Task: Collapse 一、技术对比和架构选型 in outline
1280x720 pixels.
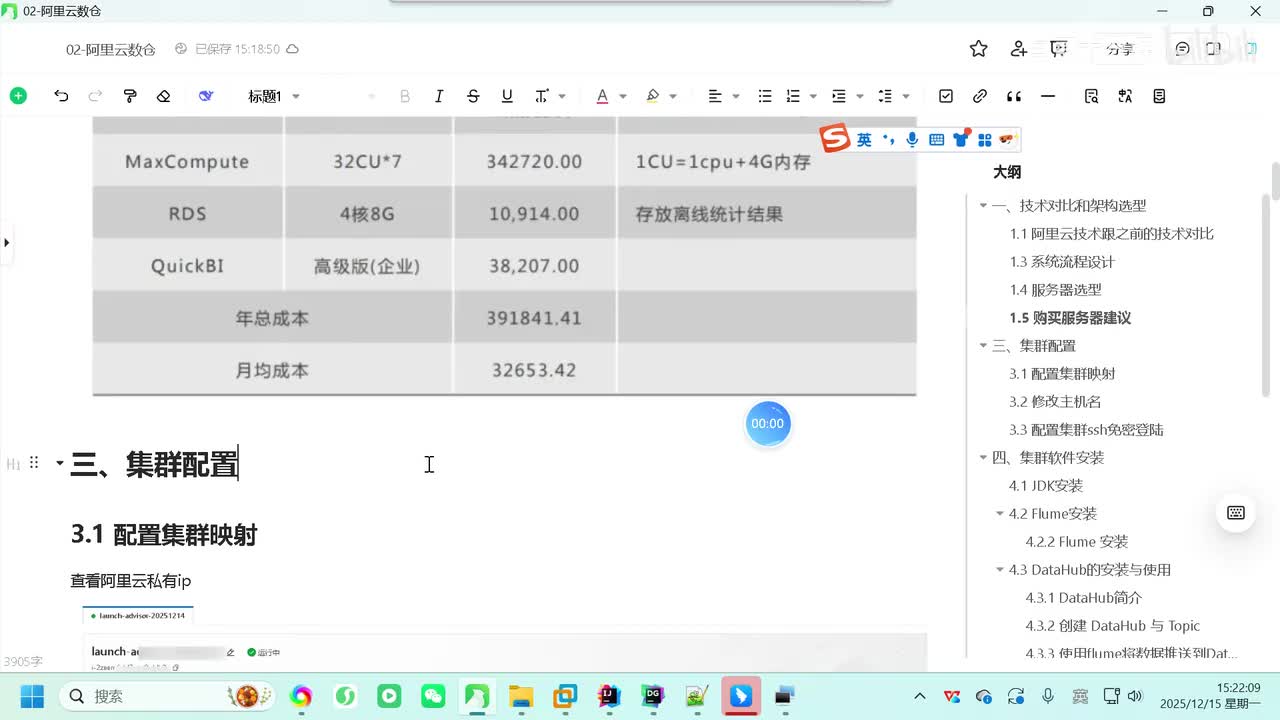Action: [983, 206]
